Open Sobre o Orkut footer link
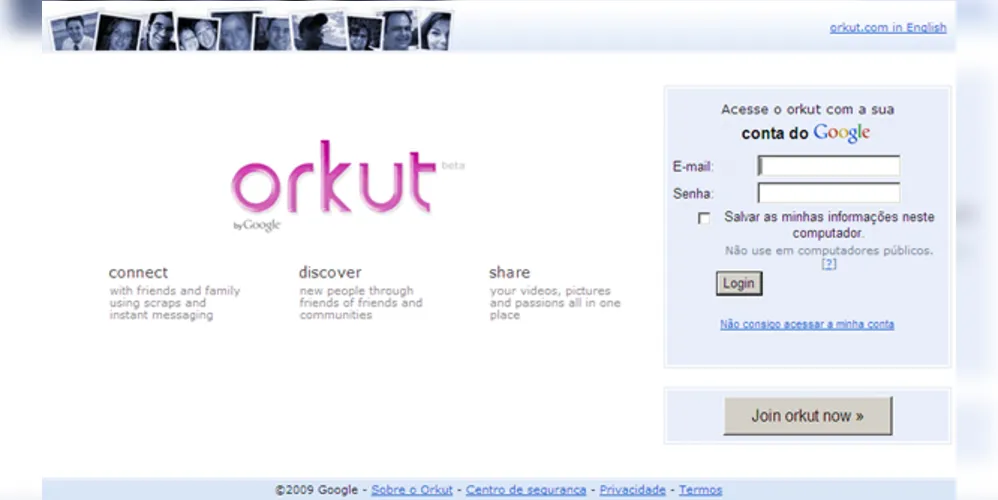 (412, 490)
